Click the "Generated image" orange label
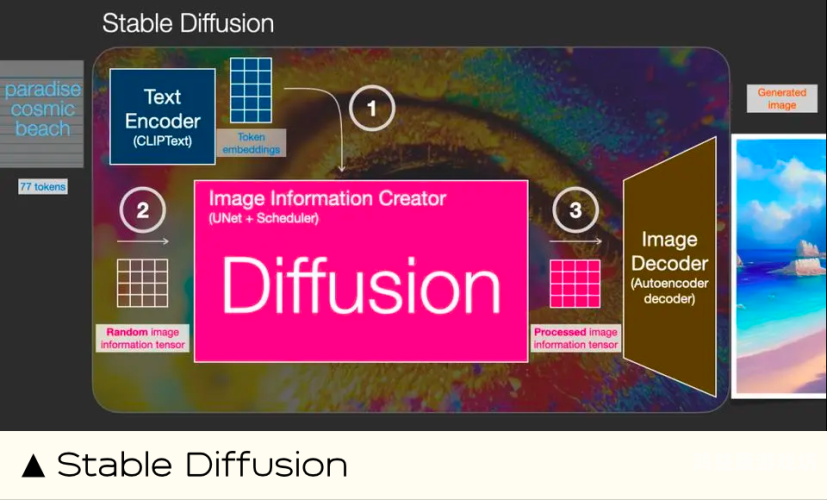 [781, 98]
